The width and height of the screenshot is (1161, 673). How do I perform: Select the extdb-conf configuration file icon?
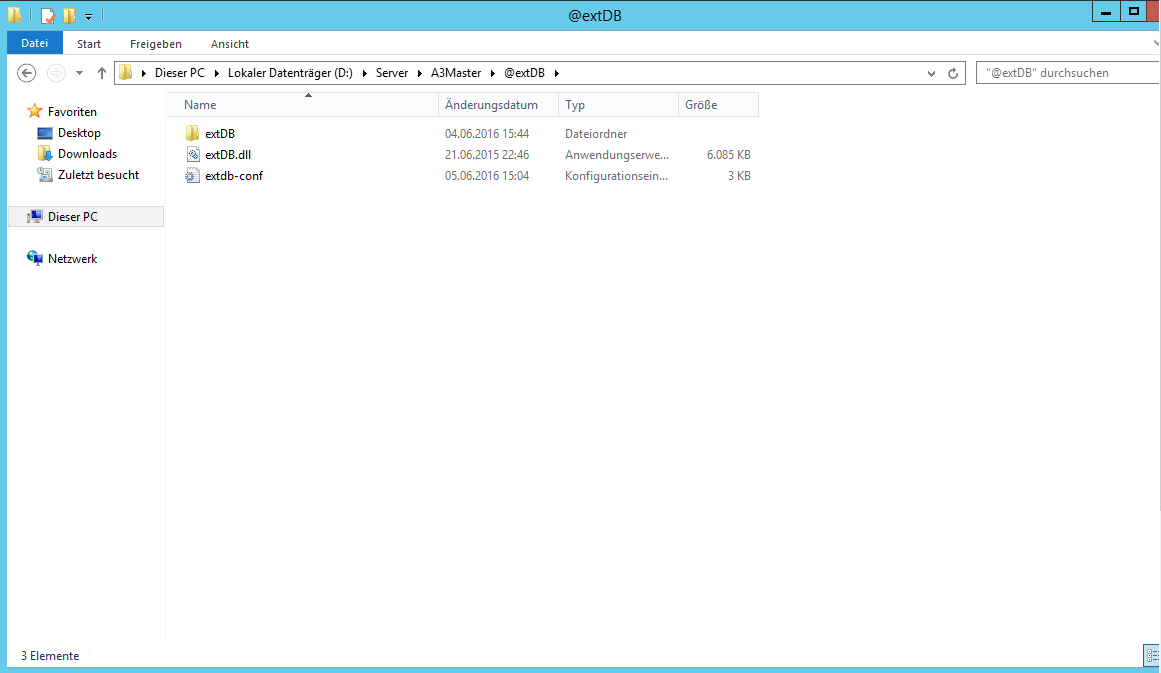[194, 176]
